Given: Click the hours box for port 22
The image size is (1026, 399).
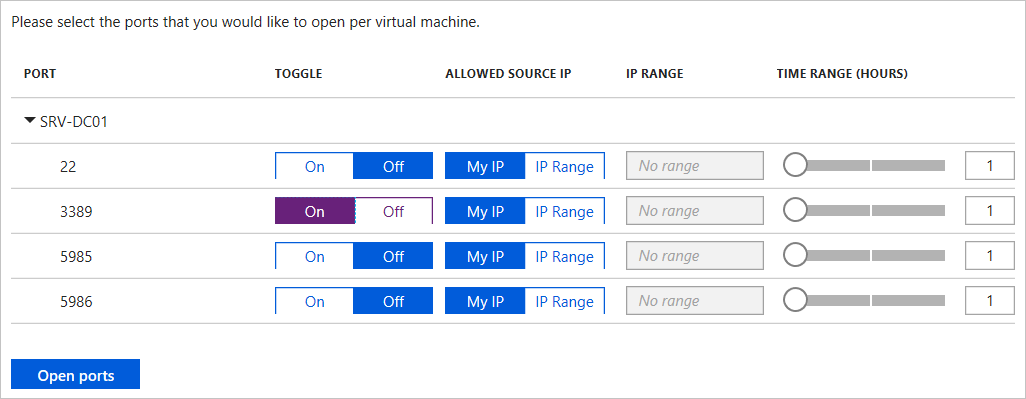Looking at the screenshot, I should coord(990,166).
